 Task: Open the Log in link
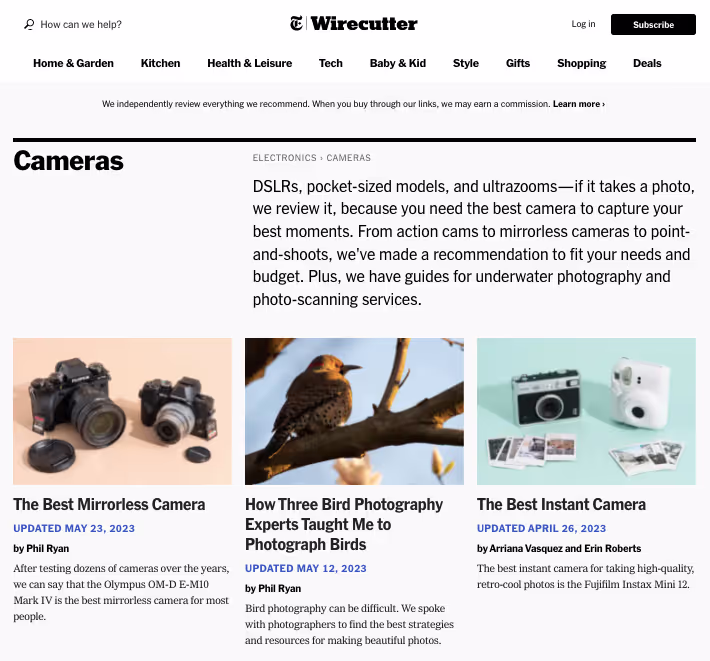(583, 24)
